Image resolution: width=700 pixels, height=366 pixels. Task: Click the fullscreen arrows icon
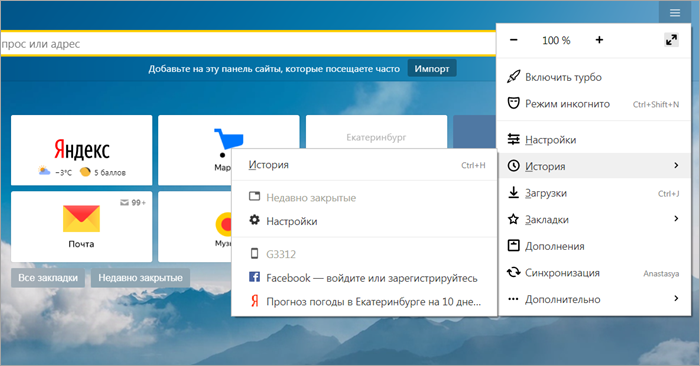tap(671, 40)
